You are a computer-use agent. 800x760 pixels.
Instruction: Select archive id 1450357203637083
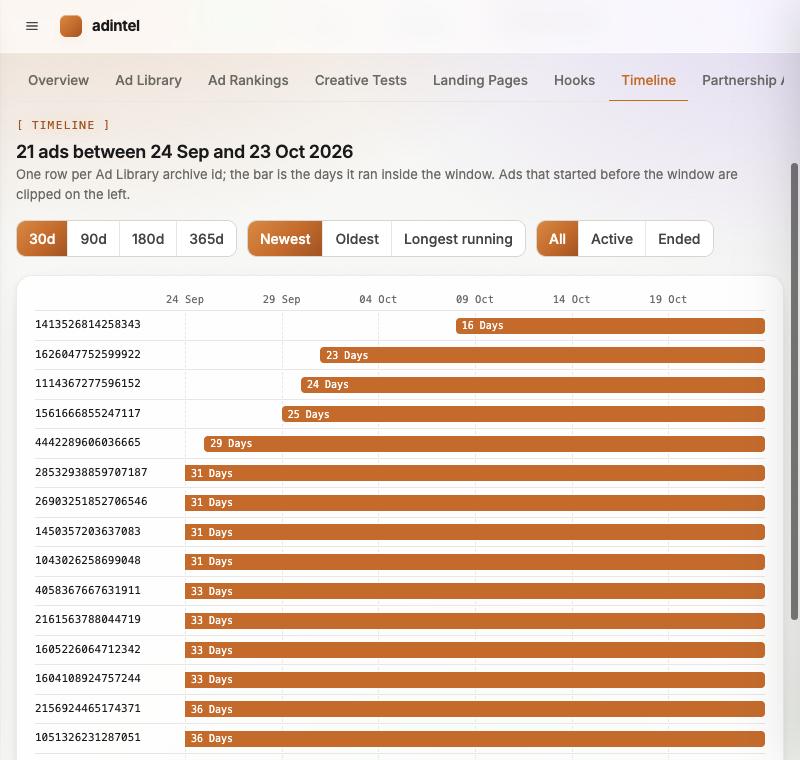tap(88, 531)
